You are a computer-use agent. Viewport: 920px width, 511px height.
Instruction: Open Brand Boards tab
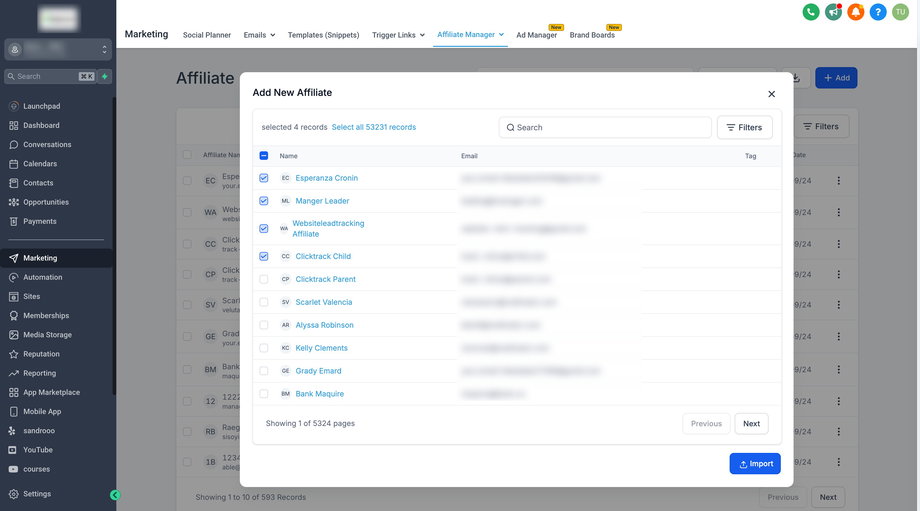[592, 35]
